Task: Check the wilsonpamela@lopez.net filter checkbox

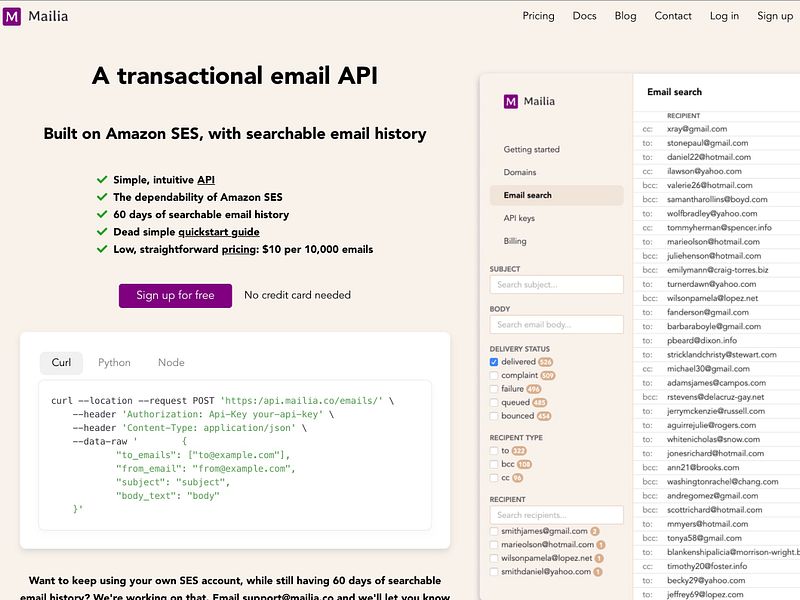Action: click(494, 559)
